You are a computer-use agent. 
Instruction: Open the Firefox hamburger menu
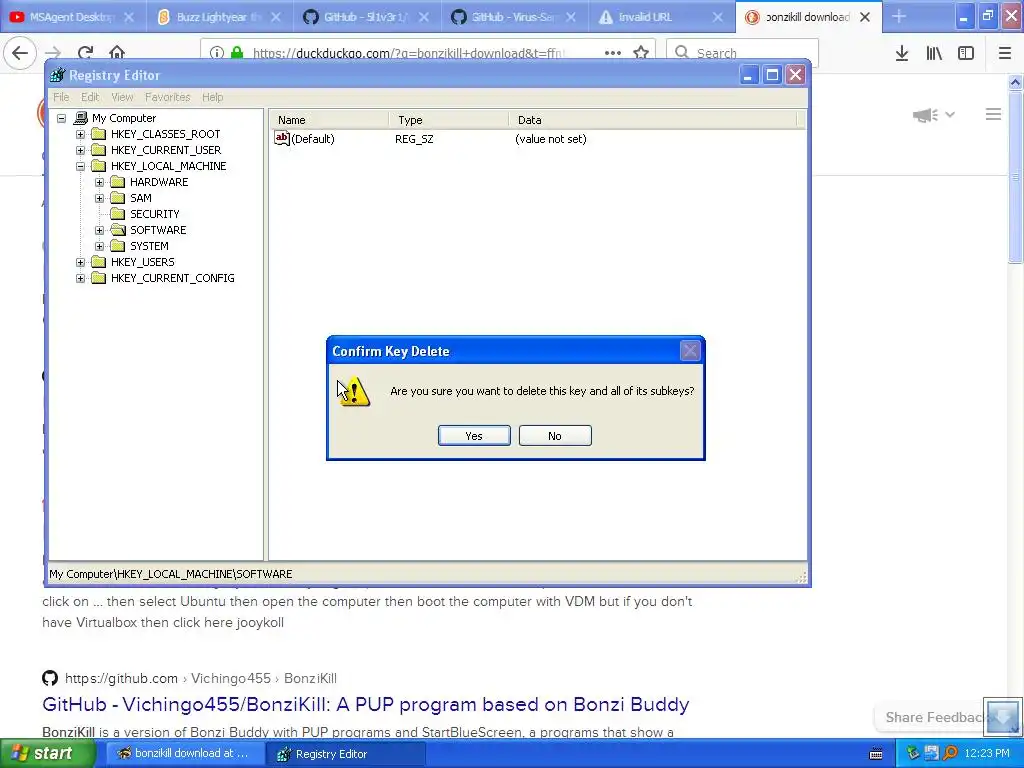(x=1004, y=53)
